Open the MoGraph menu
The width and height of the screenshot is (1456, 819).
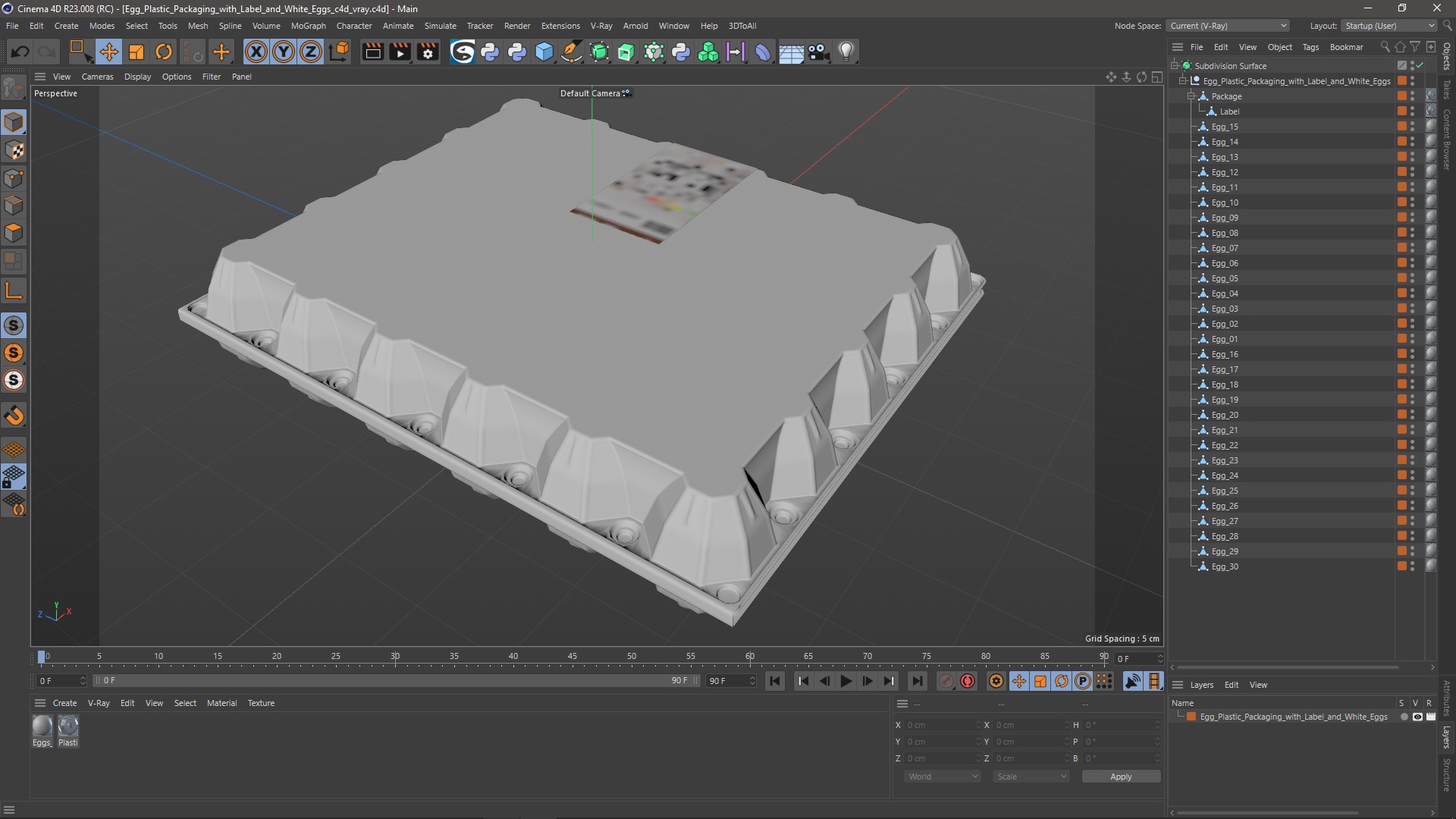point(308,26)
